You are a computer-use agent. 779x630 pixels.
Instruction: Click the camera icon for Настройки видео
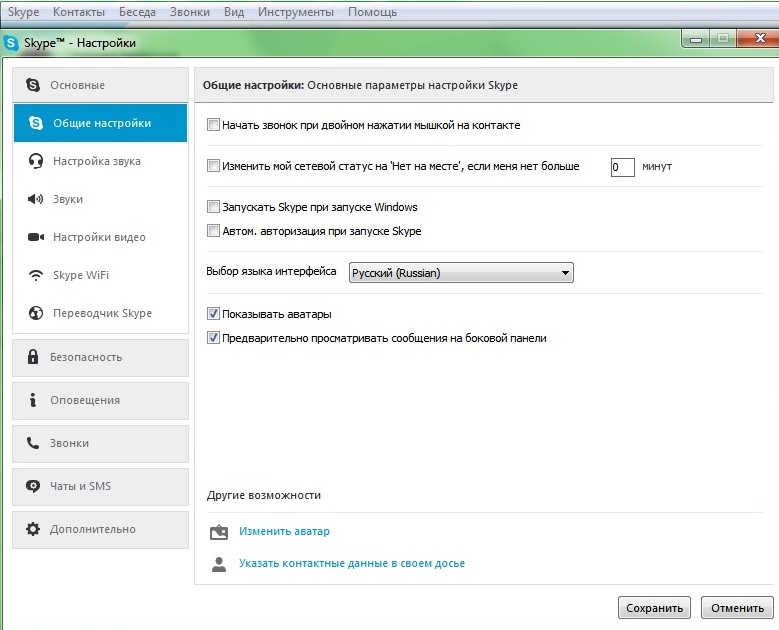coord(36,237)
